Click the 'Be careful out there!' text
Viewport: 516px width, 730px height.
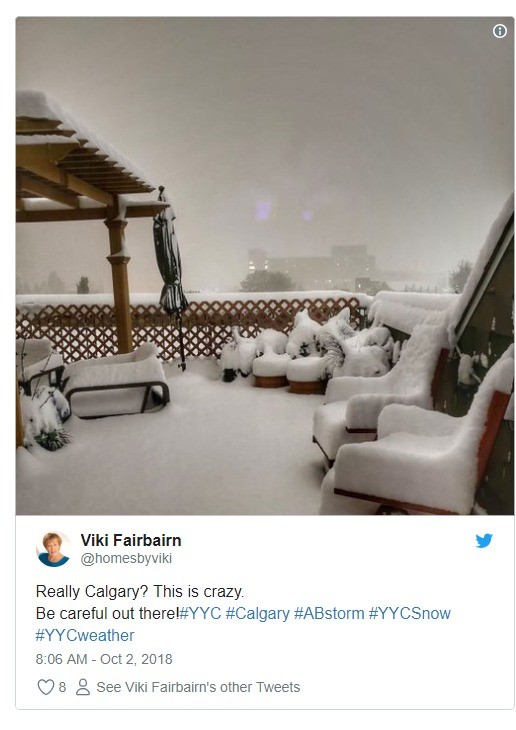tap(107, 614)
